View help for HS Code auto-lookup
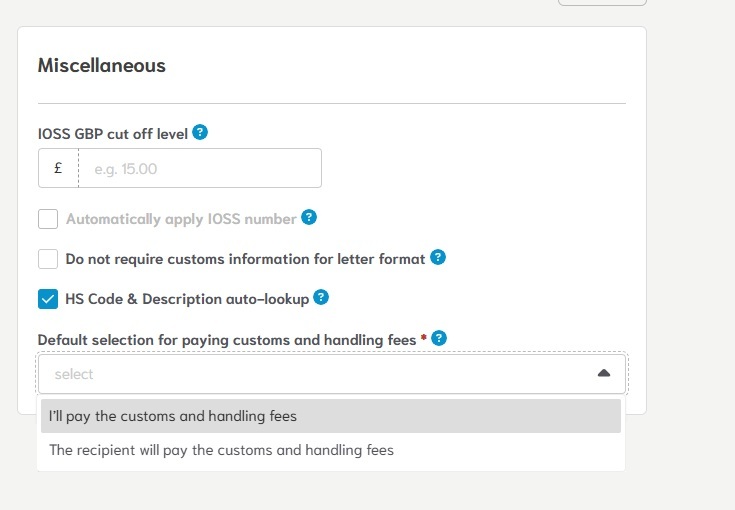Screen dimensions: 735x510 321,297
